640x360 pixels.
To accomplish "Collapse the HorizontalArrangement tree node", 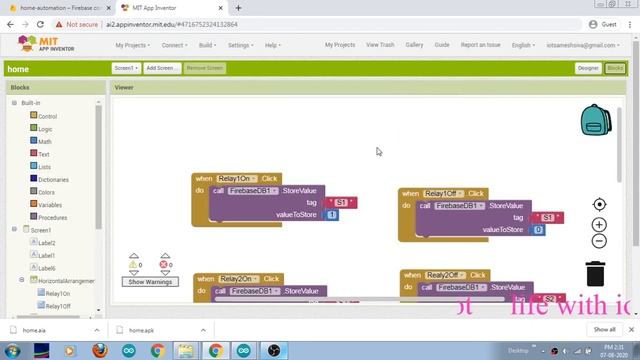I will [x=22, y=280].
